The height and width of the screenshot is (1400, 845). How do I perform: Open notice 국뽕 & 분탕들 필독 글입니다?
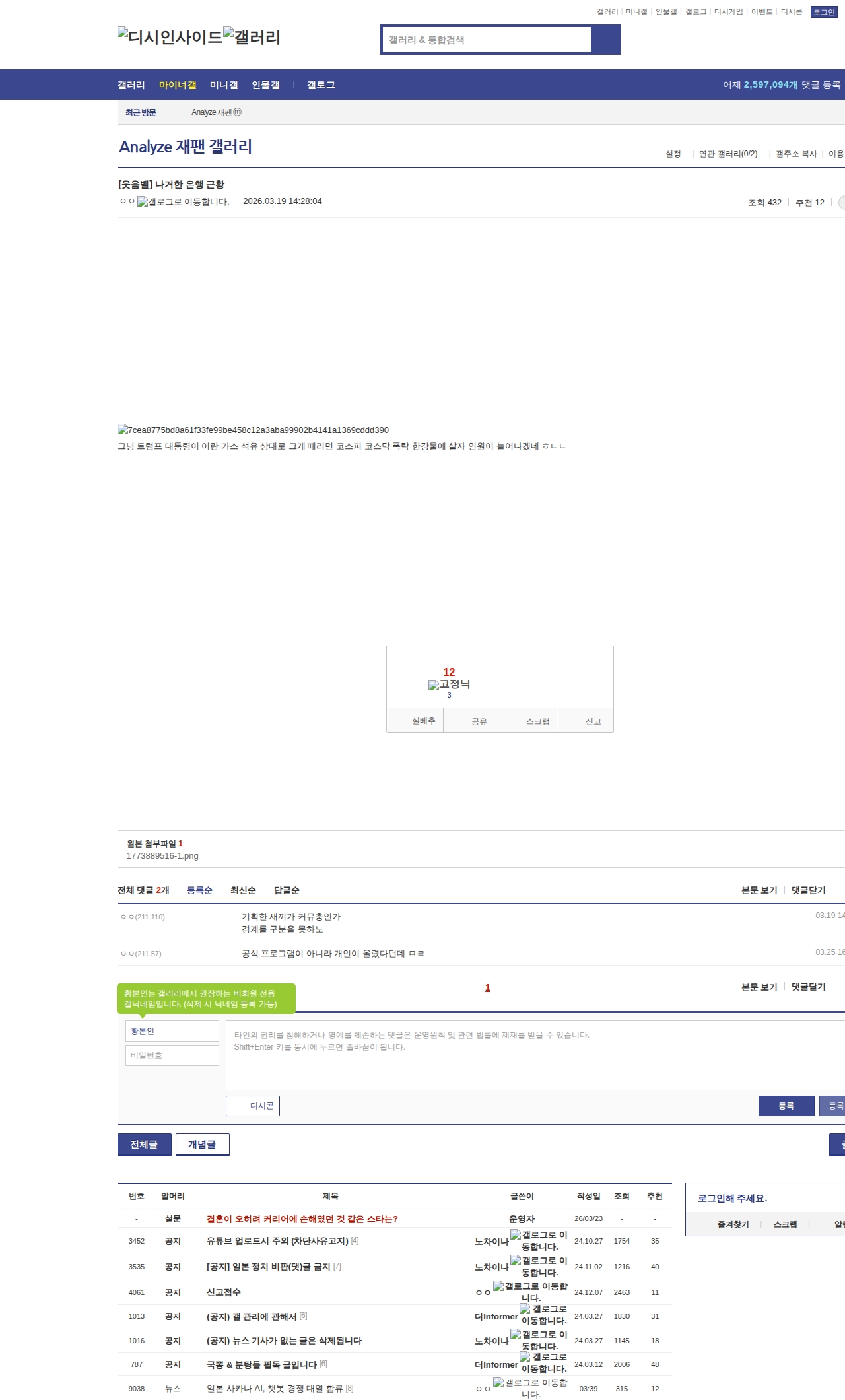(261, 1364)
